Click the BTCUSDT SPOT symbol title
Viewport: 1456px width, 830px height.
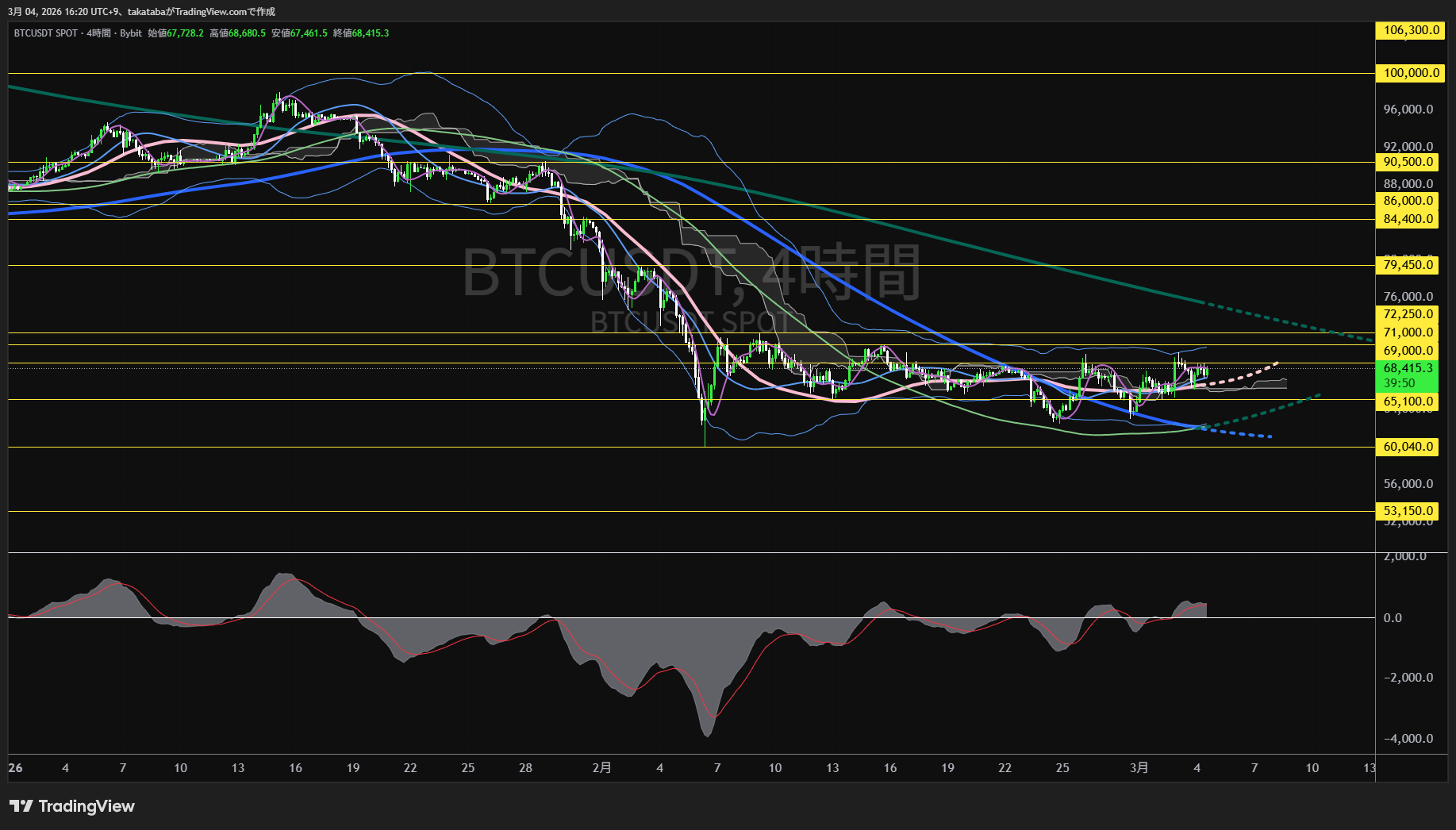(x=46, y=33)
